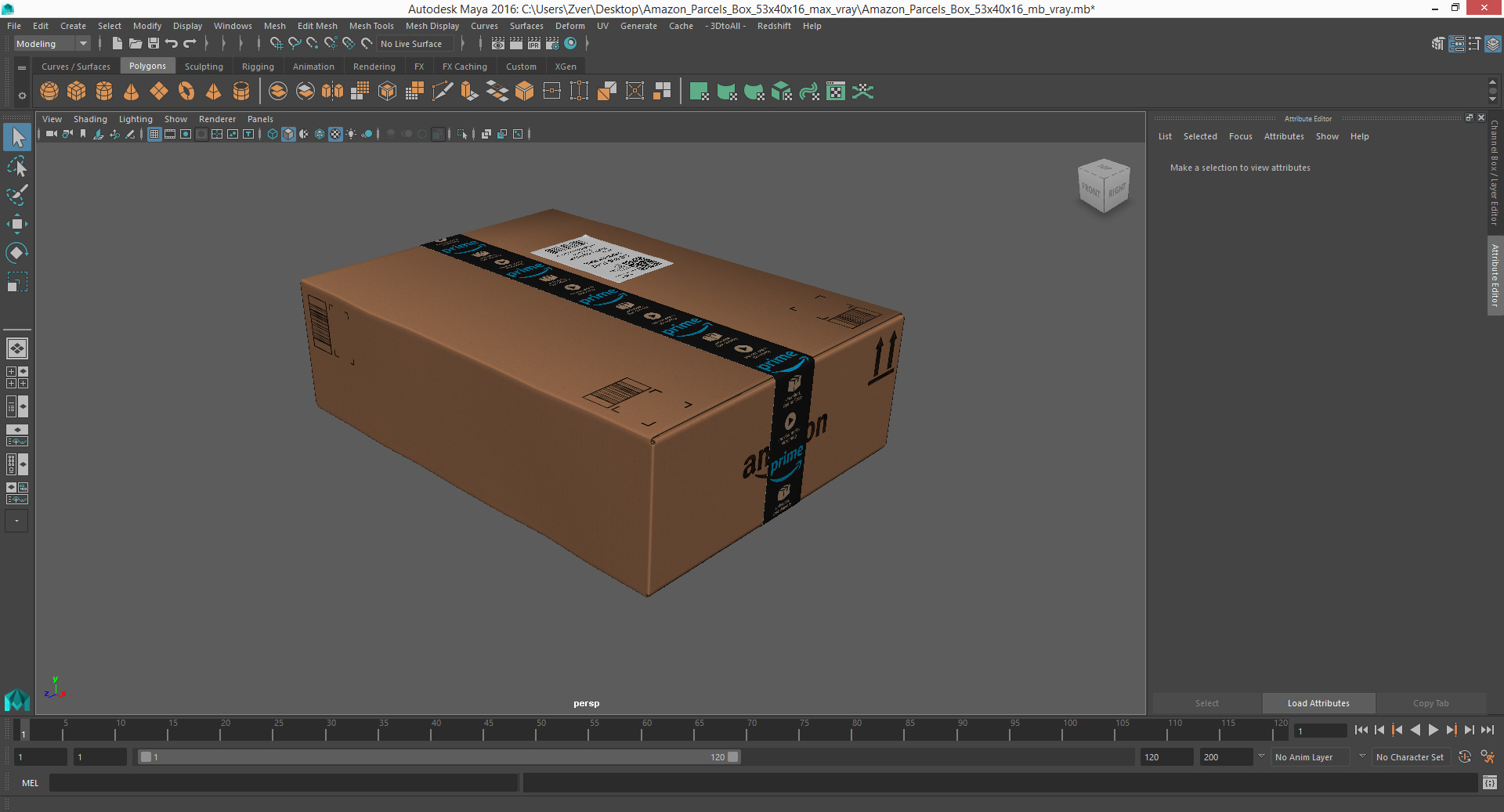Open Channel Box / Layer Editor side tab

(1495, 172)
